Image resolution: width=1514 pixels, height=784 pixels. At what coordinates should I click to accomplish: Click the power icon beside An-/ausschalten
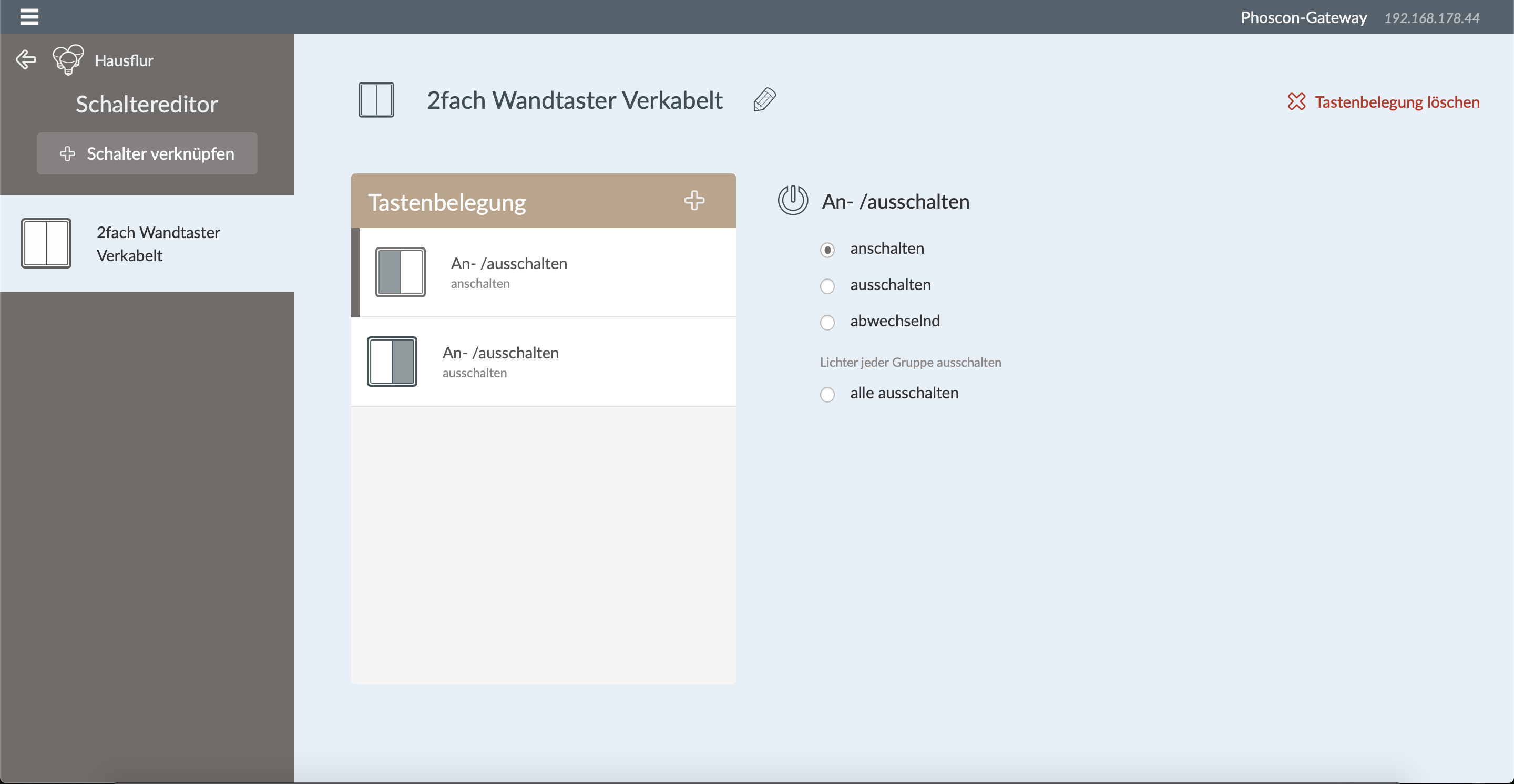tap(792, 200)
